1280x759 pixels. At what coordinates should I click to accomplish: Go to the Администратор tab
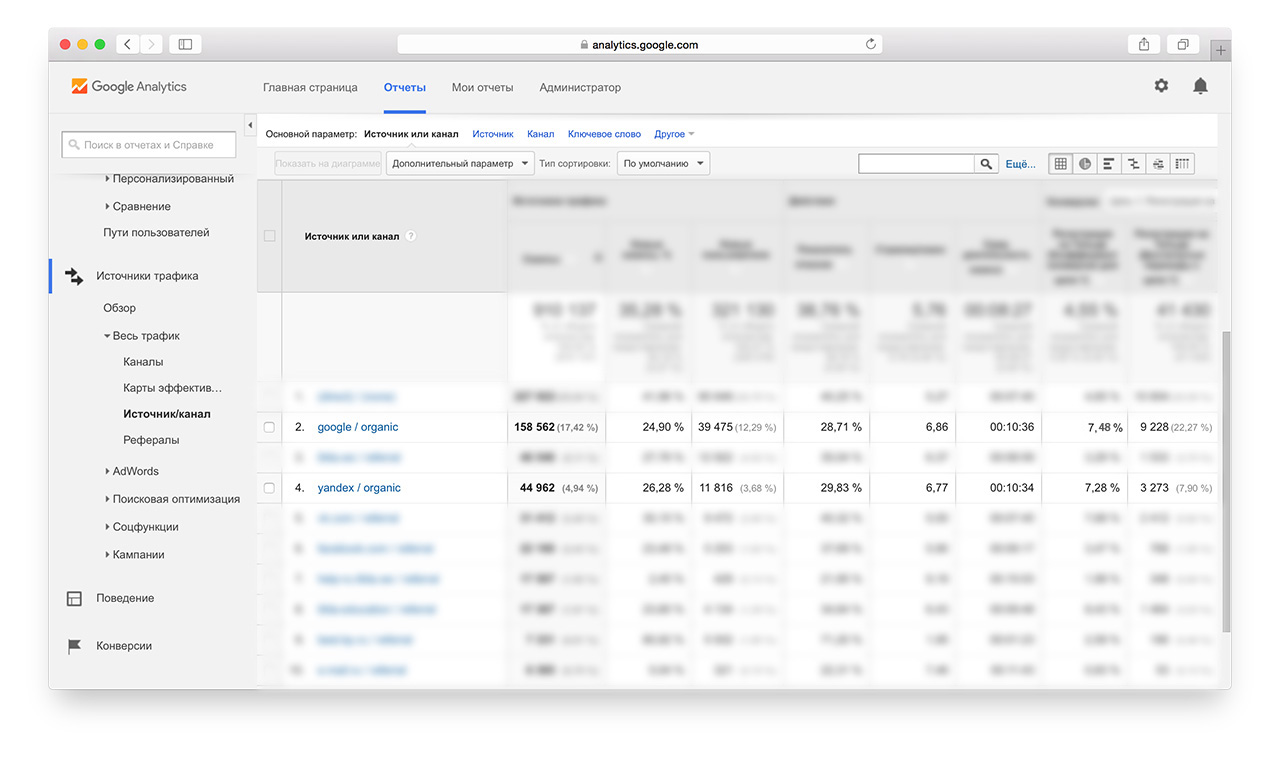580,87
